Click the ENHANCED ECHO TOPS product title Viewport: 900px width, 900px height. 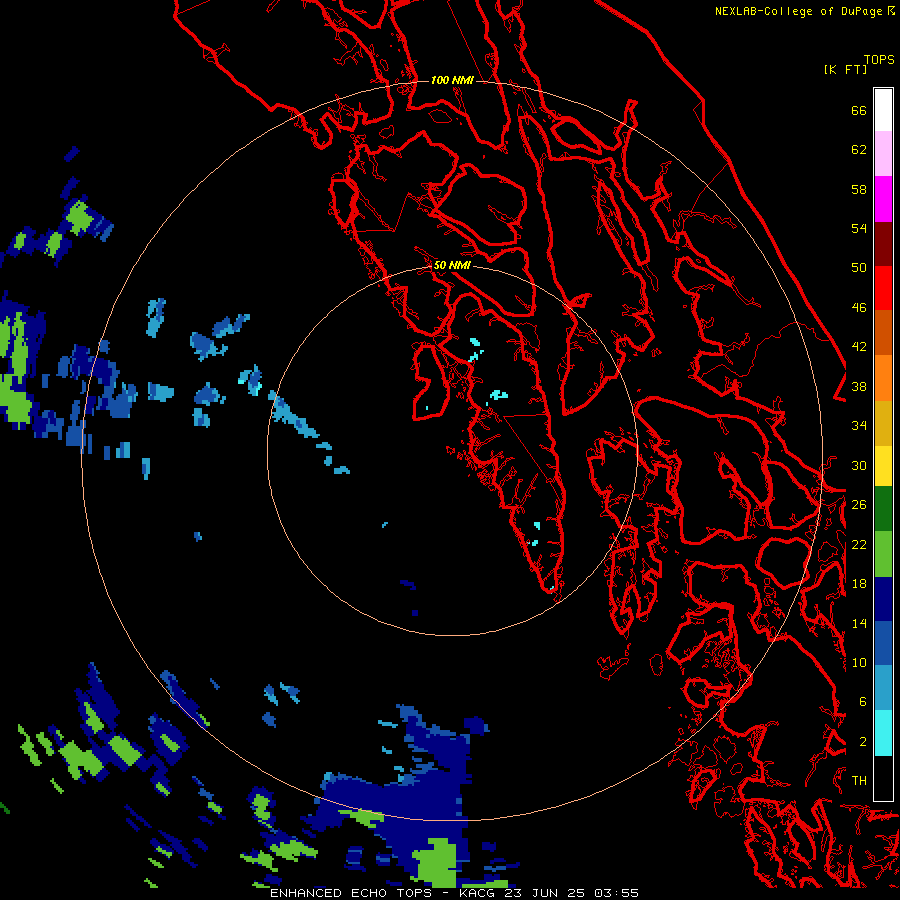(x=352, y=893)
